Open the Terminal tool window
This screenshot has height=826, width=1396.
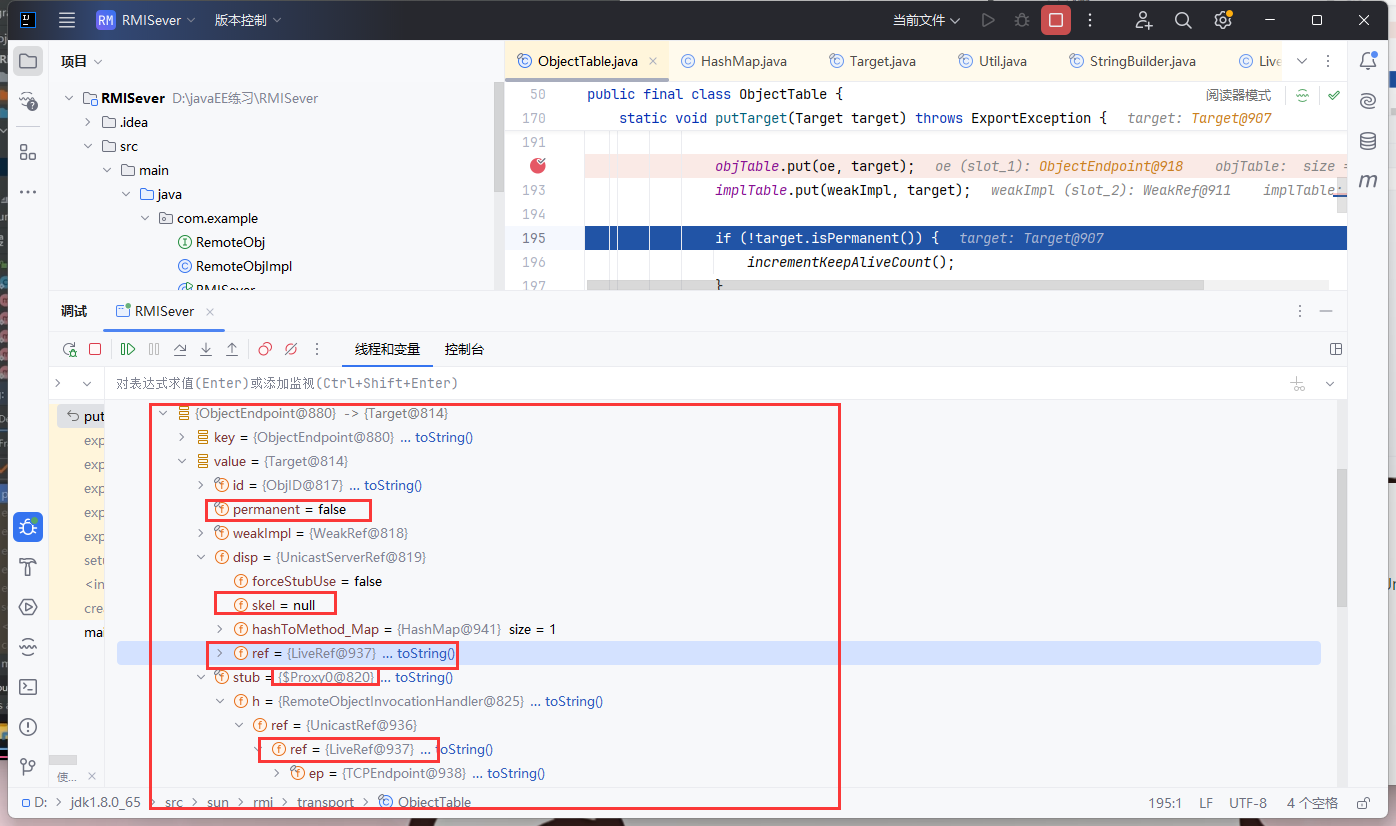(28, 687)
